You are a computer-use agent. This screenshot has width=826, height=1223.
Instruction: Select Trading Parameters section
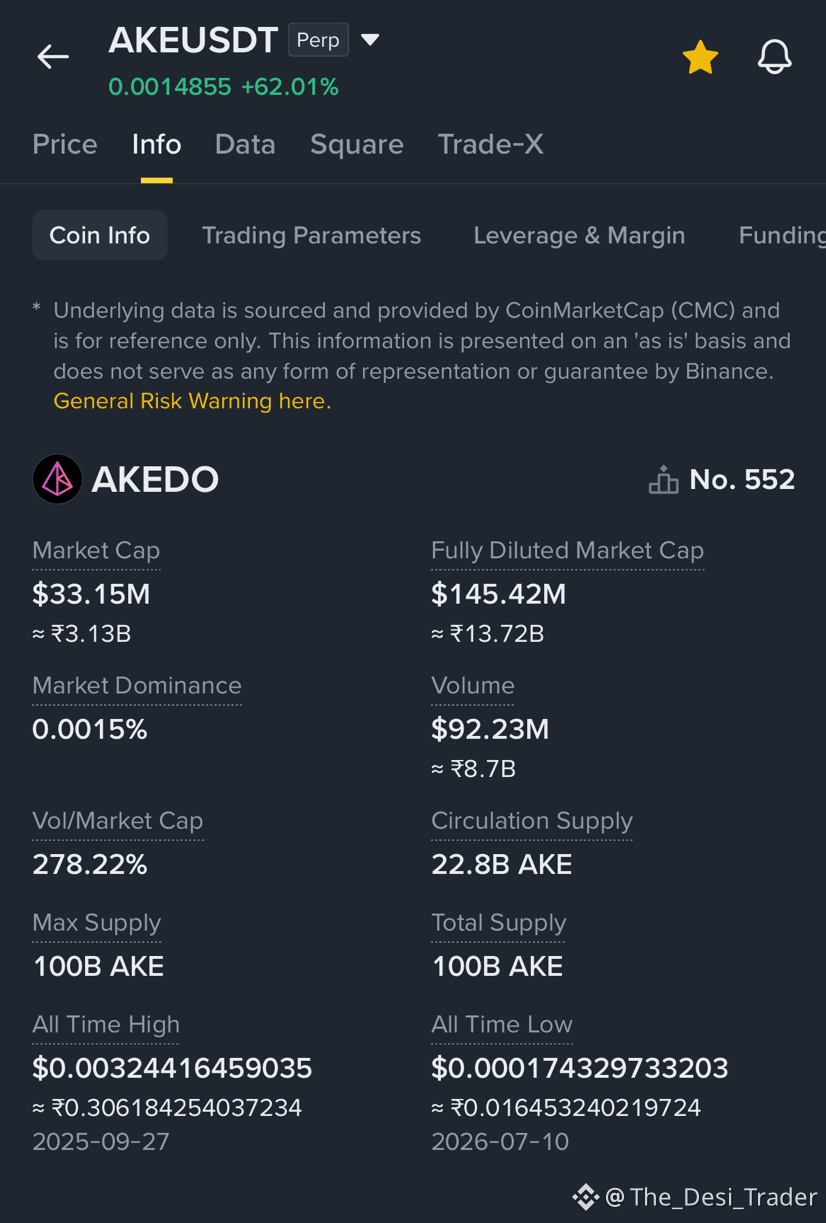pyautogui.click(x=311, y=235)
